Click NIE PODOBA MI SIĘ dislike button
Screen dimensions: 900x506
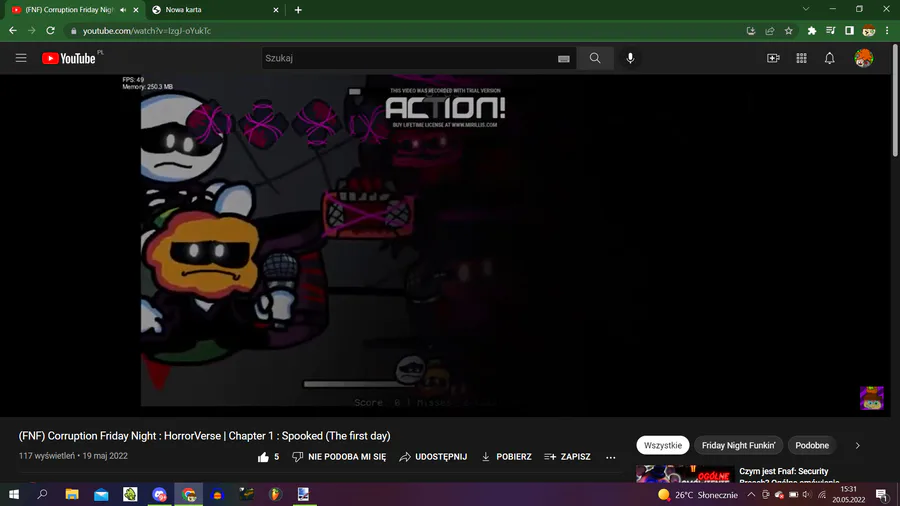(339, 457)
